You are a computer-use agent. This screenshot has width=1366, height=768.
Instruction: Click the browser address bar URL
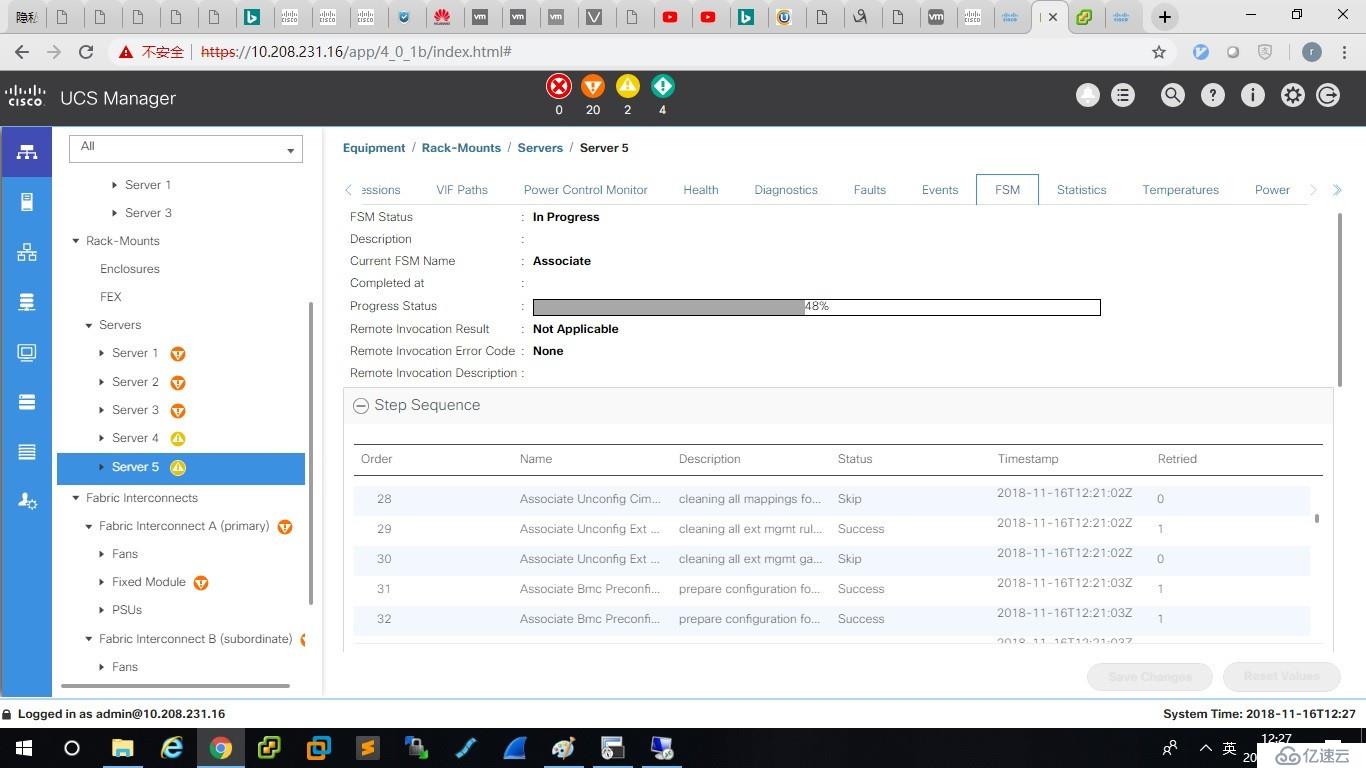tap(356, 52)
